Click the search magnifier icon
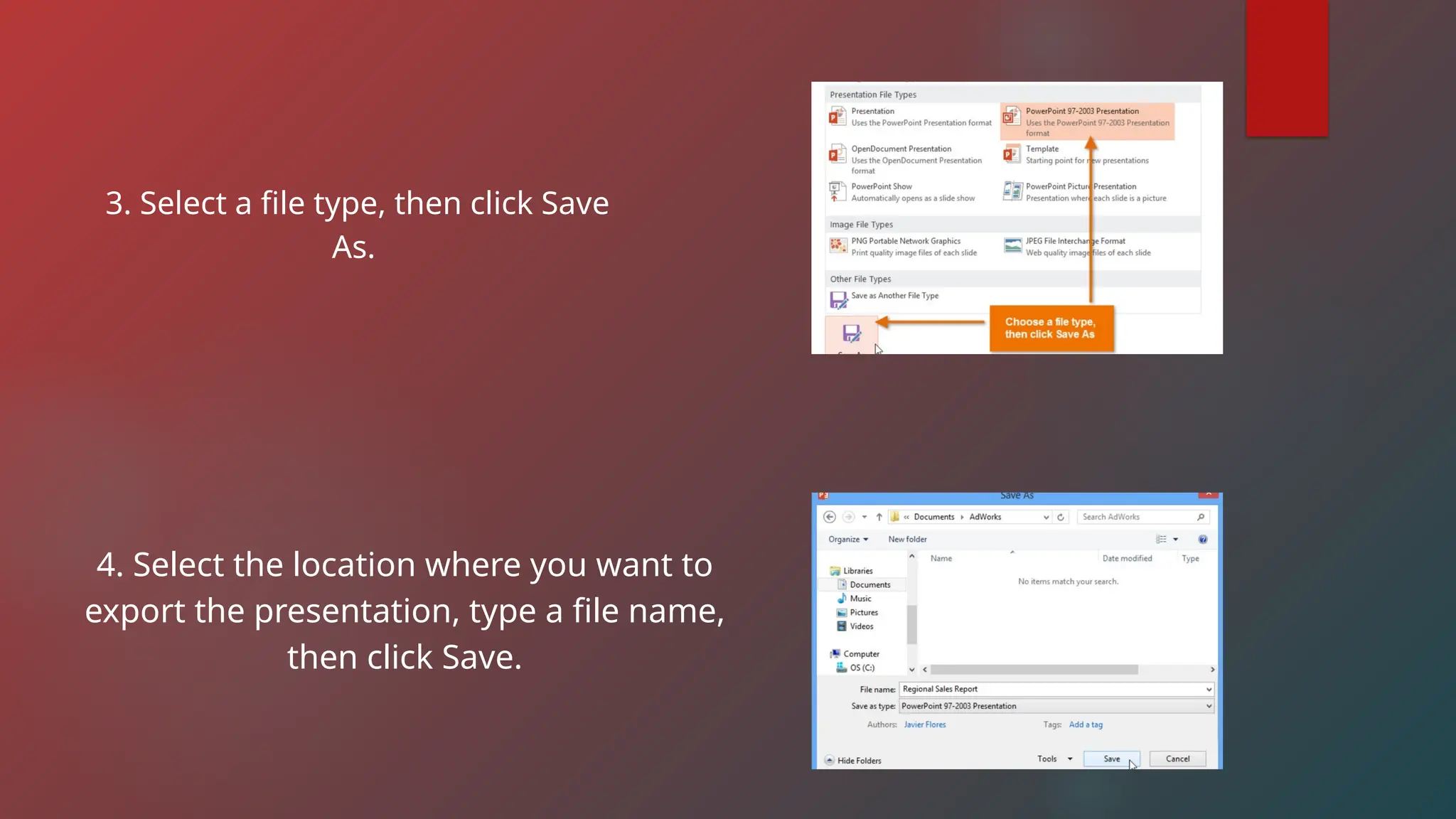The height and width of the screenshot is (819, 1456). (x=1201, y=517)
